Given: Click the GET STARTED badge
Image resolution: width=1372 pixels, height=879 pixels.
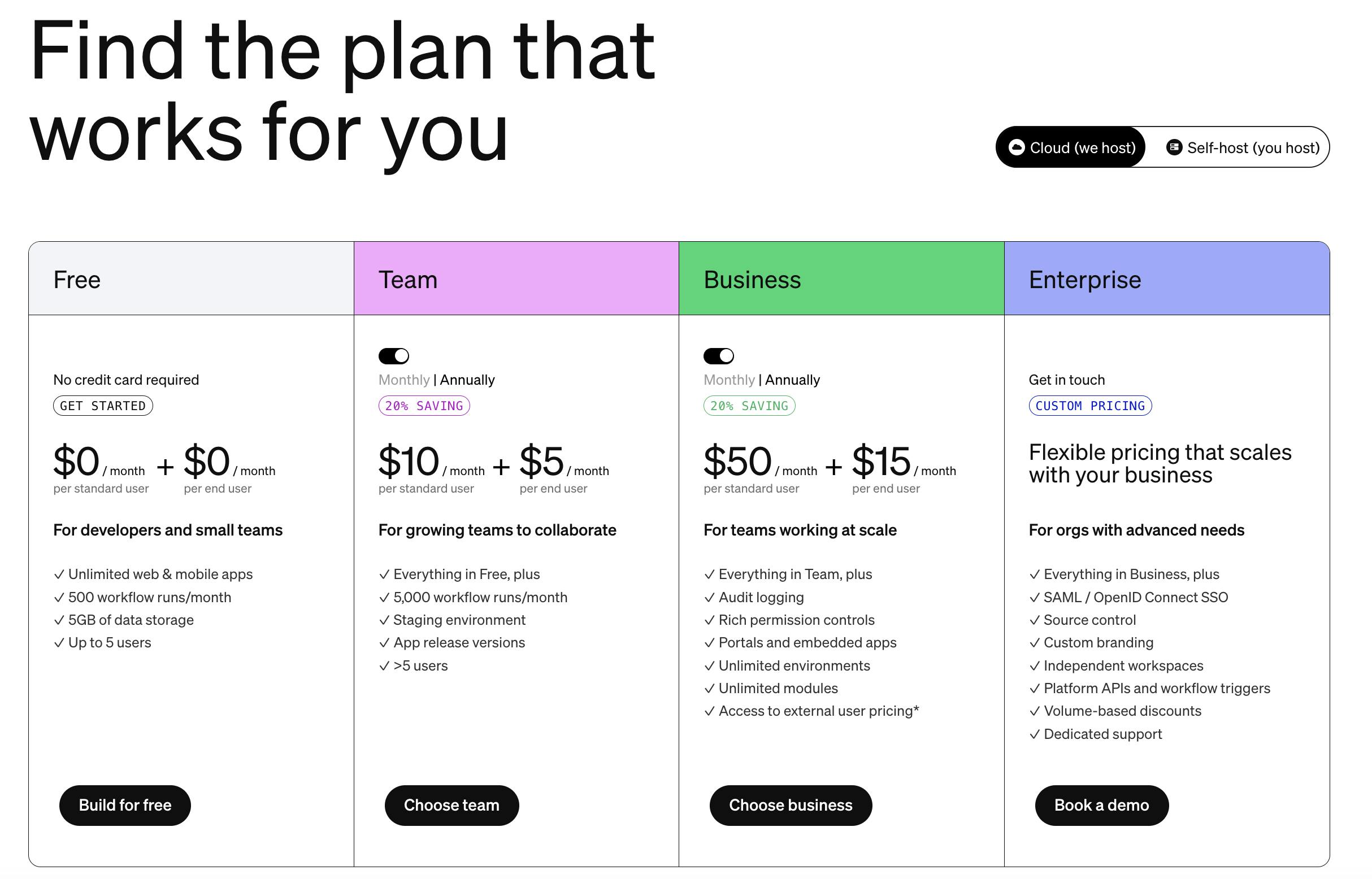Looking at the screenshot, I should (x=103, y=406).
